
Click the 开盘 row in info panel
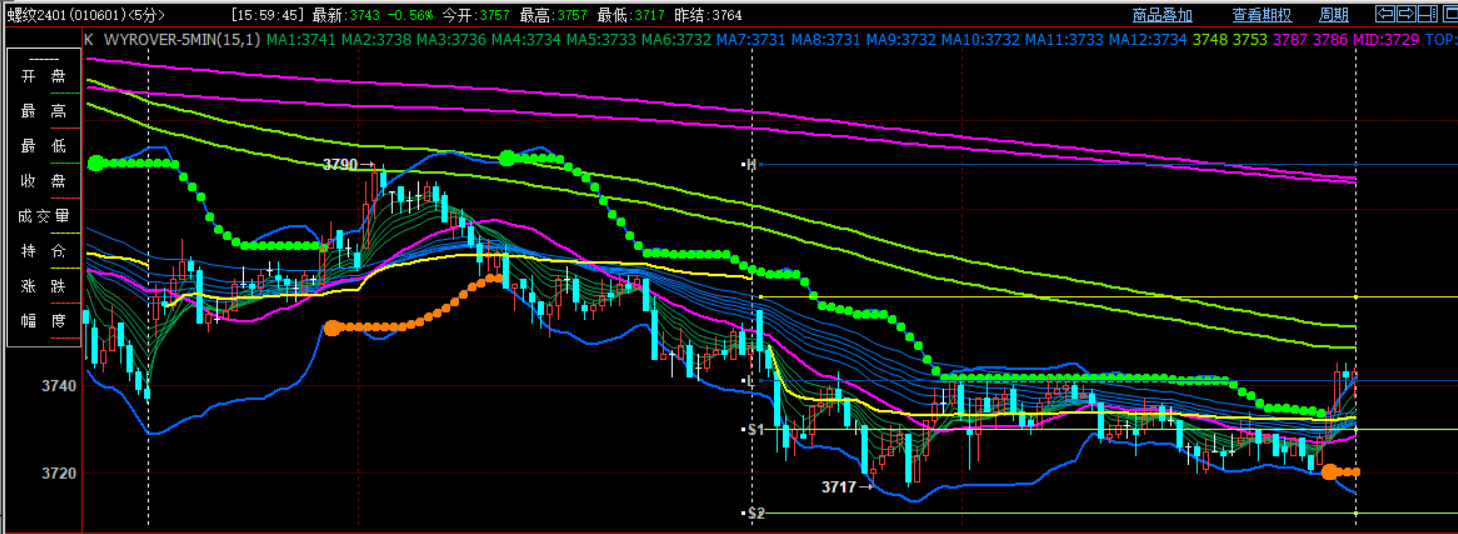(x=44, y=77)
